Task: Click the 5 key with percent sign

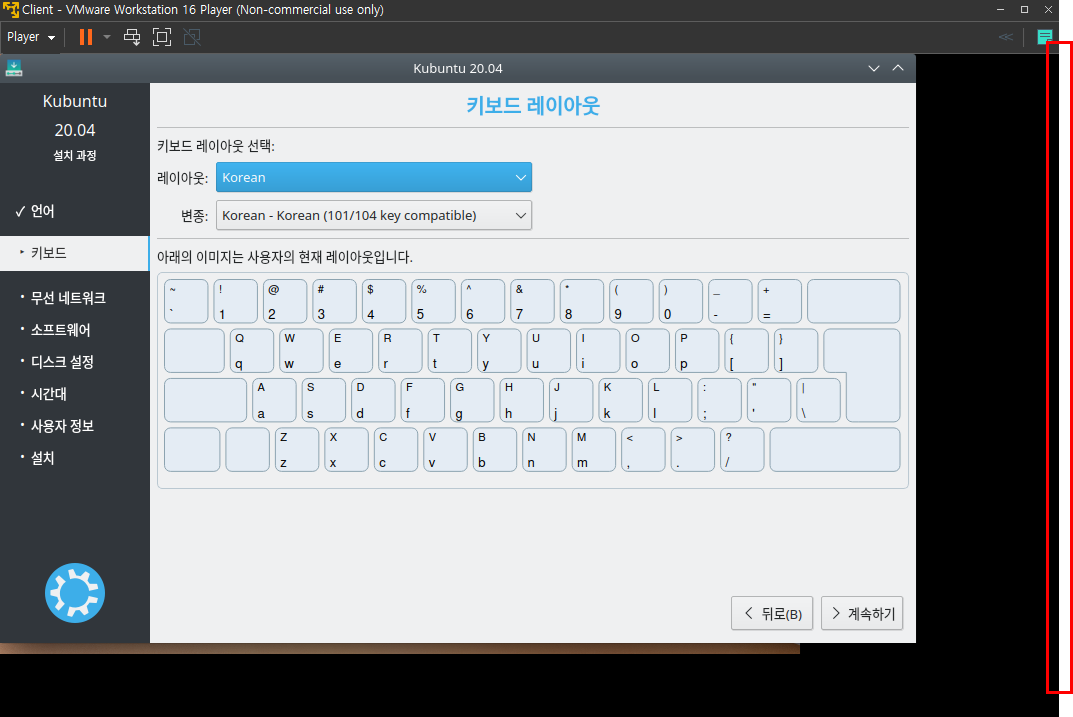Action: (x=433, y=301)
